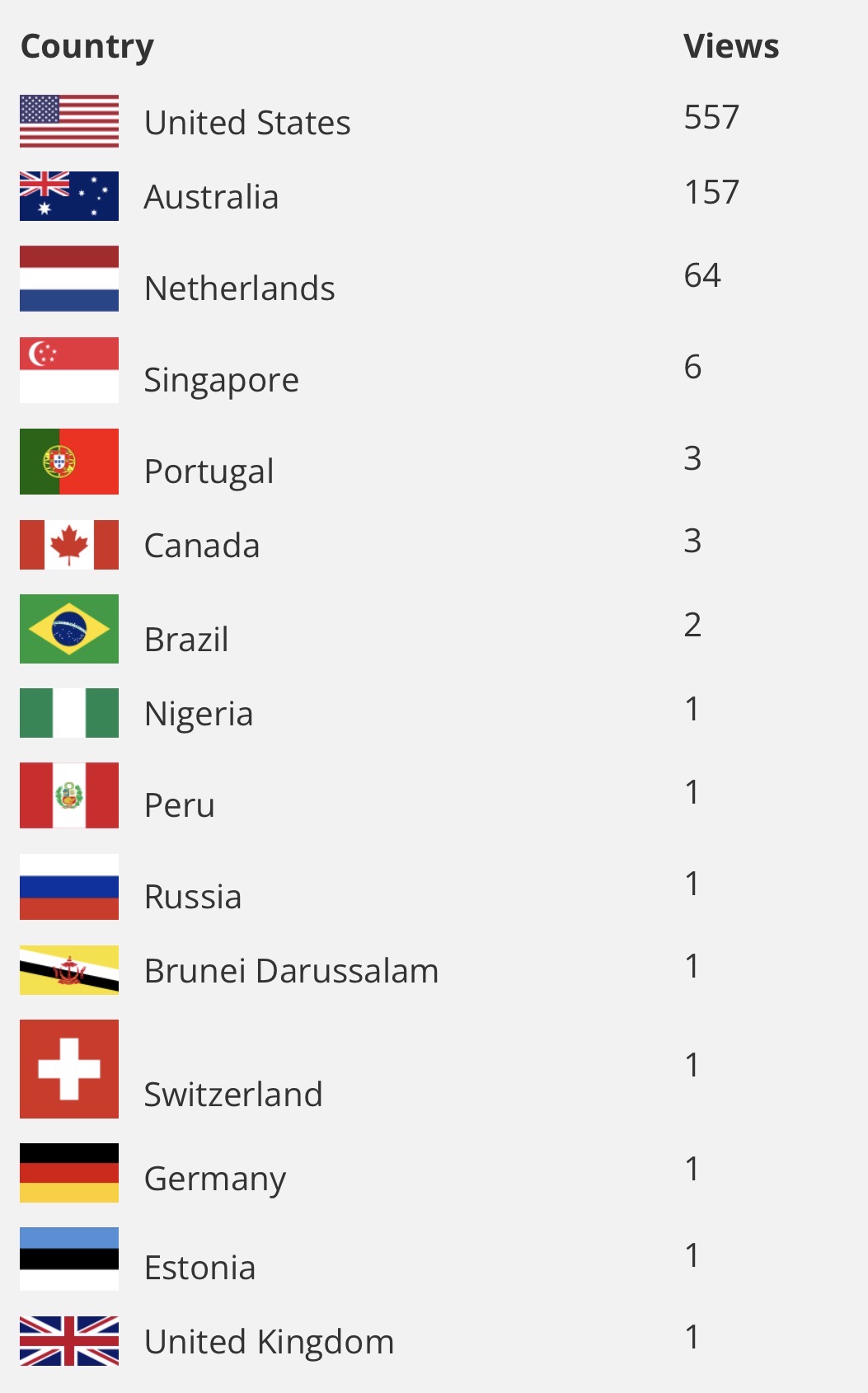Viewport: 868px width, 1393px height.
Task: Click the Estonia flag icon
Action: (x=69, y=1259)
